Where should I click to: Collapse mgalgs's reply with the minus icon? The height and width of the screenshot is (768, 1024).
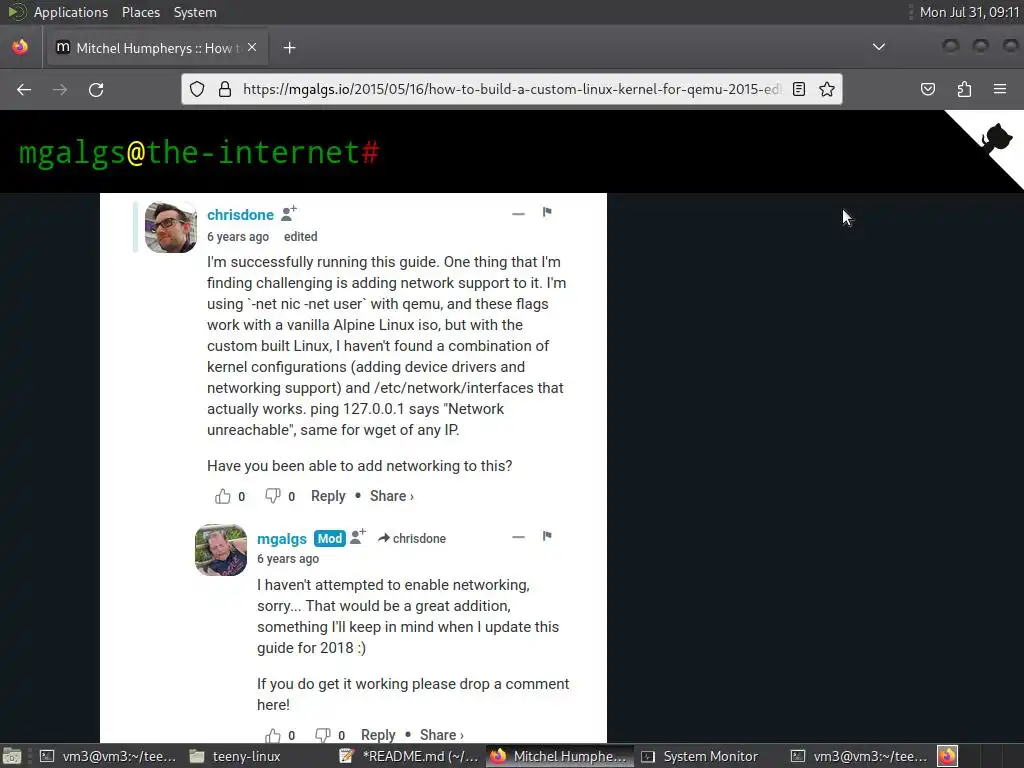point(519,537)
